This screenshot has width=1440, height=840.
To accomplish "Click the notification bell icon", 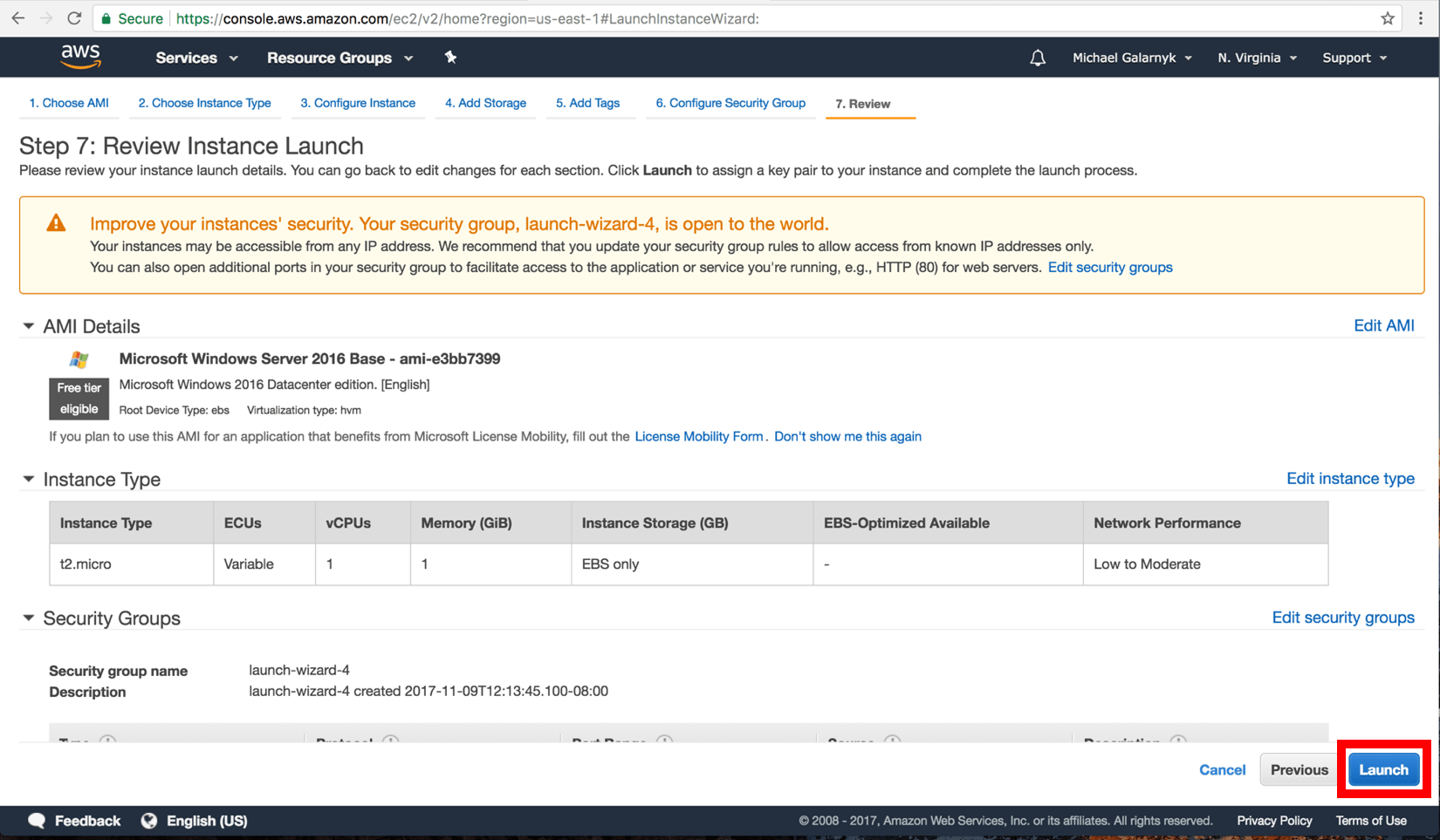I will click(x=1038, y=57).
